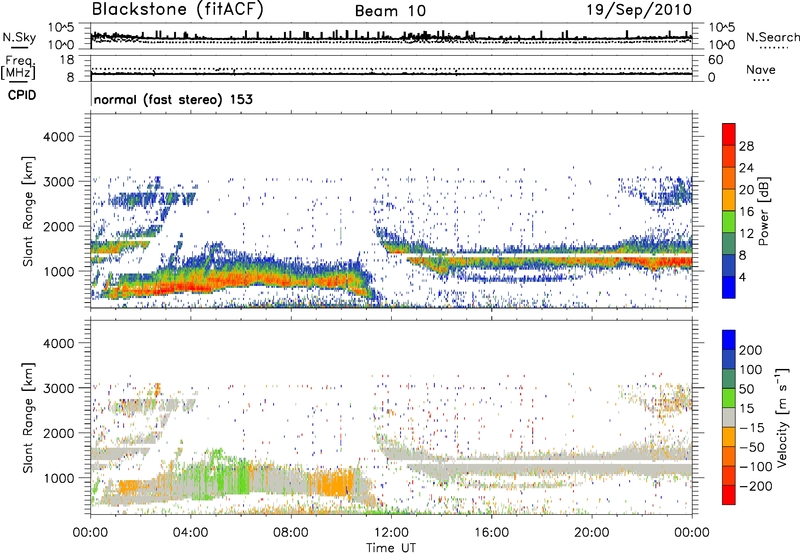Click the '18' frequency axis value
The width and height of the screenshot is (800, 554).
click(67, 60)
